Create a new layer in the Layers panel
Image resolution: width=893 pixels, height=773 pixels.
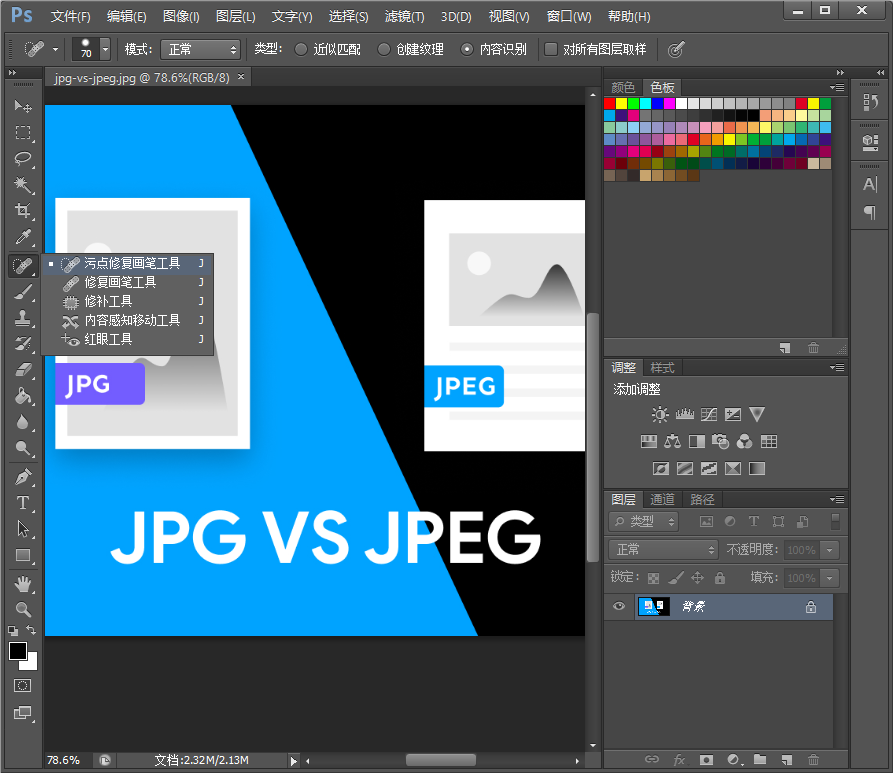click(x=786, y=759)
